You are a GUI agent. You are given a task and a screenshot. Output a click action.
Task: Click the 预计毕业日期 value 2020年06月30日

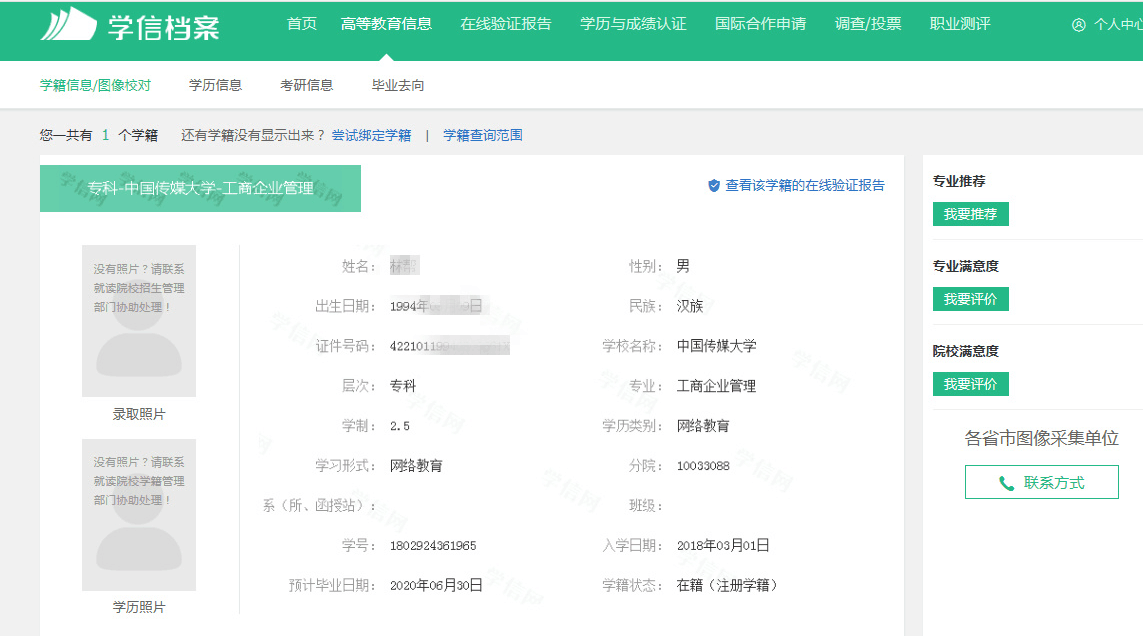coord(436,585)
